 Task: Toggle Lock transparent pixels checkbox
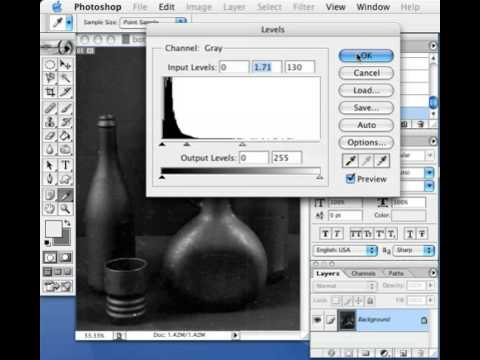336,301
